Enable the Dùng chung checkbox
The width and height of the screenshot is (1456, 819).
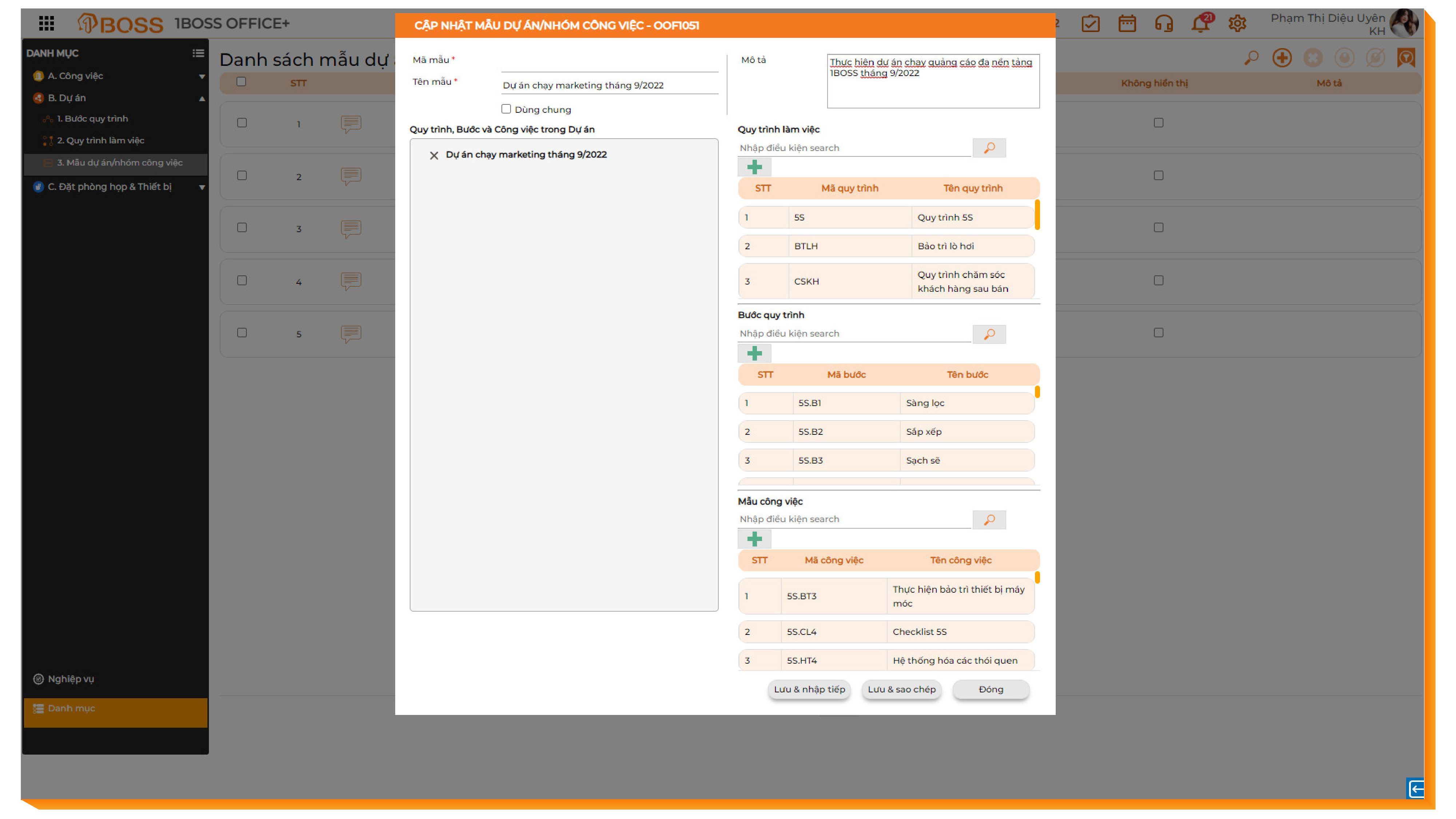point(506,109)
